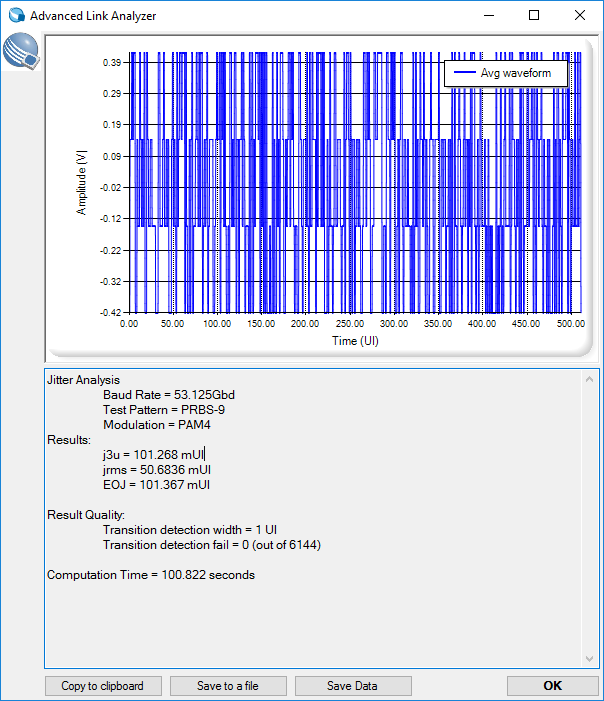The width and height of the screenshot is (604, 701).
Task: Click the blue line swatch in the legend
Action: point(465,74)
